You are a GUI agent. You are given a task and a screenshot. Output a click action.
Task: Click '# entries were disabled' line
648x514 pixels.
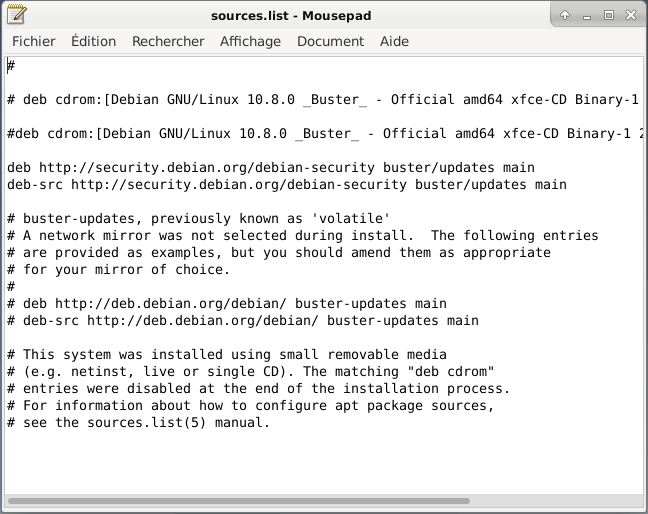[259, 388]
